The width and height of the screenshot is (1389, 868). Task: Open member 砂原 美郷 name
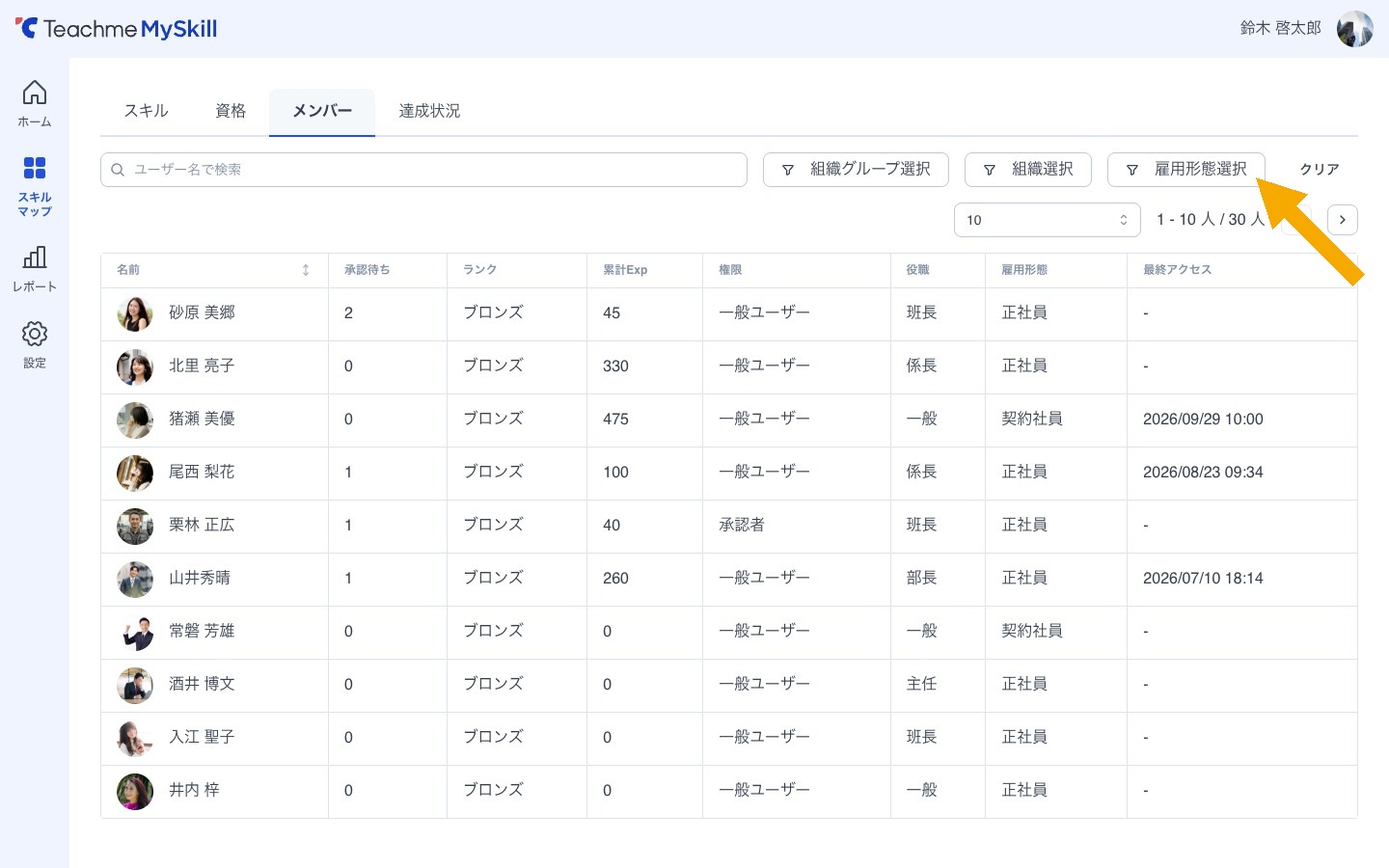[202, 312]
